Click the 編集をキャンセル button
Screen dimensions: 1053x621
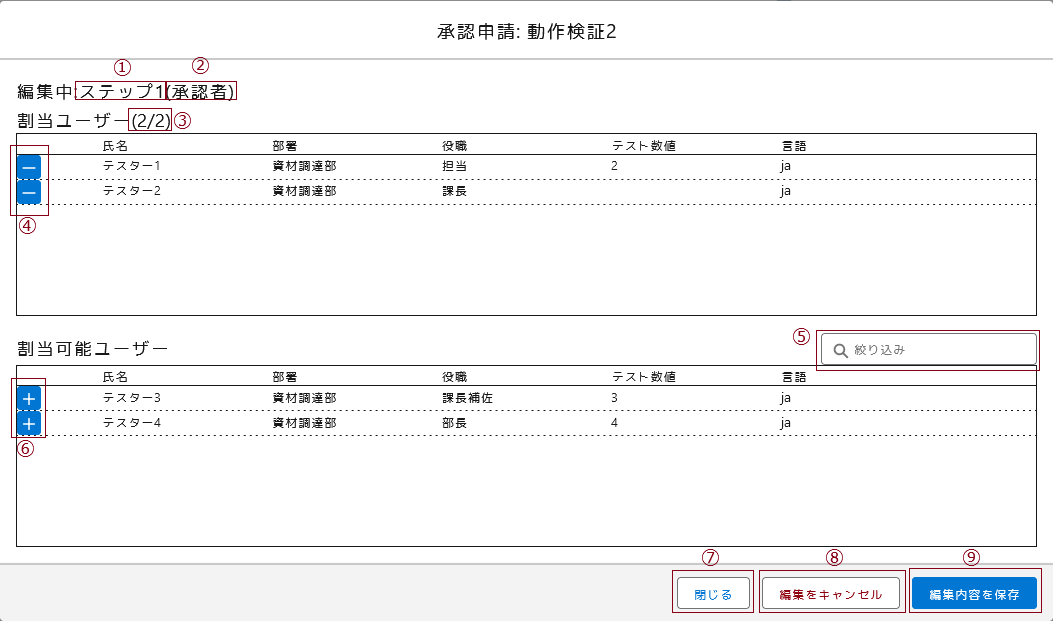[830, 594]
